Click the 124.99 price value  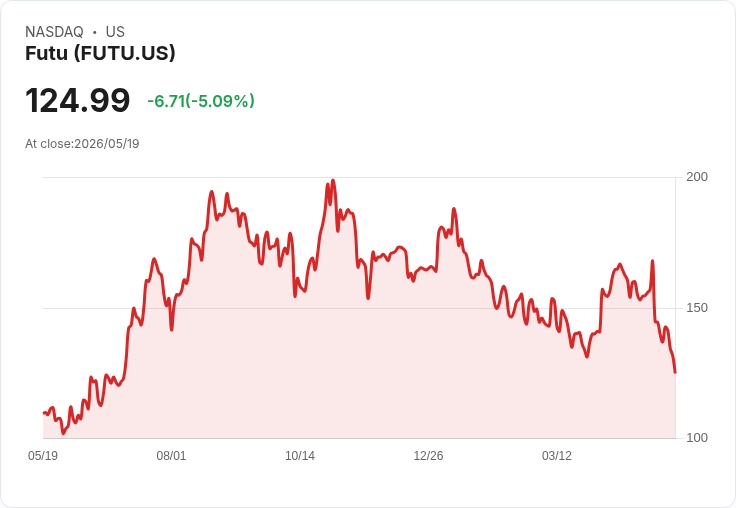pos(77,100)
